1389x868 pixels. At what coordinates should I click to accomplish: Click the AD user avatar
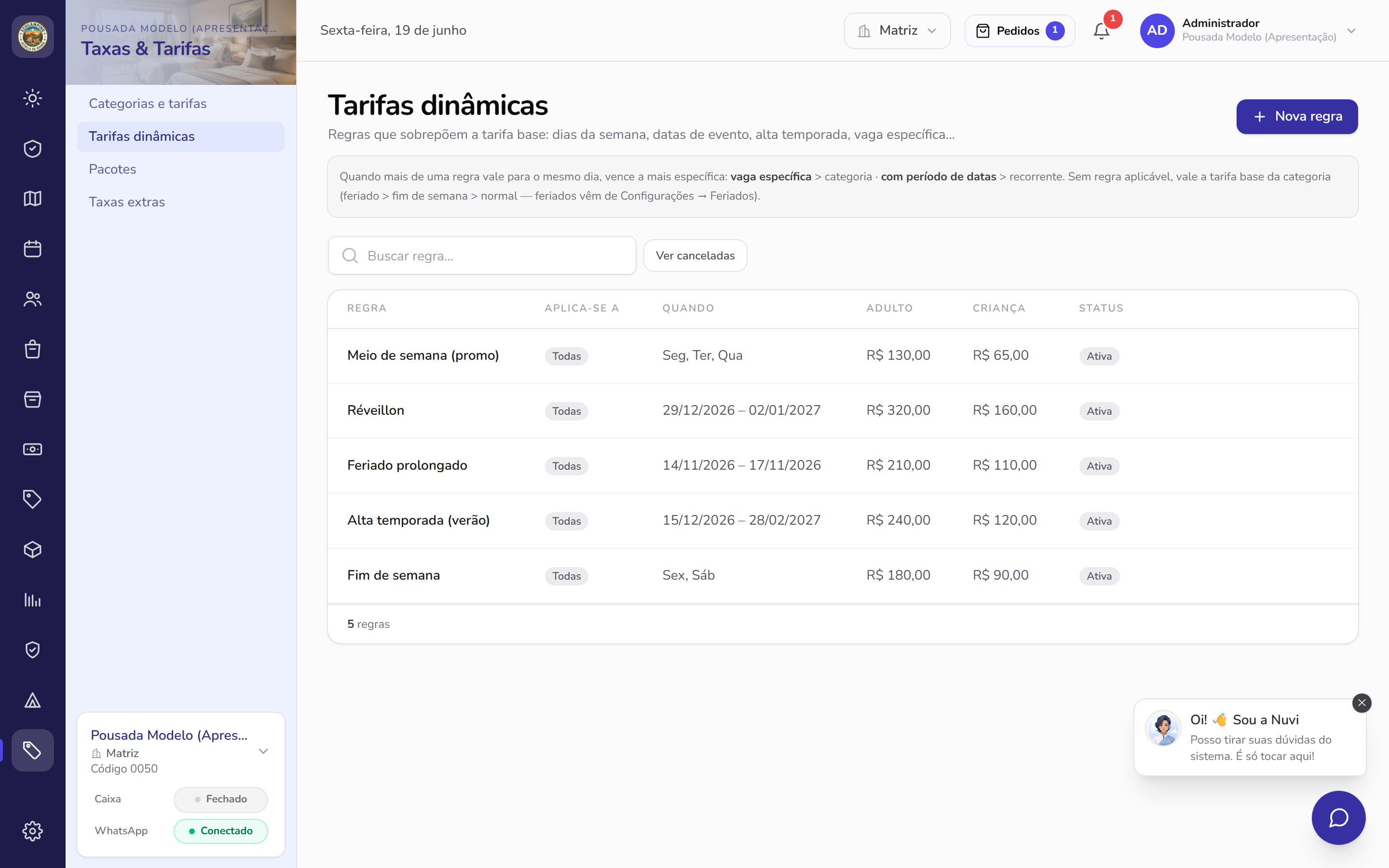[x=1157, y=31]
